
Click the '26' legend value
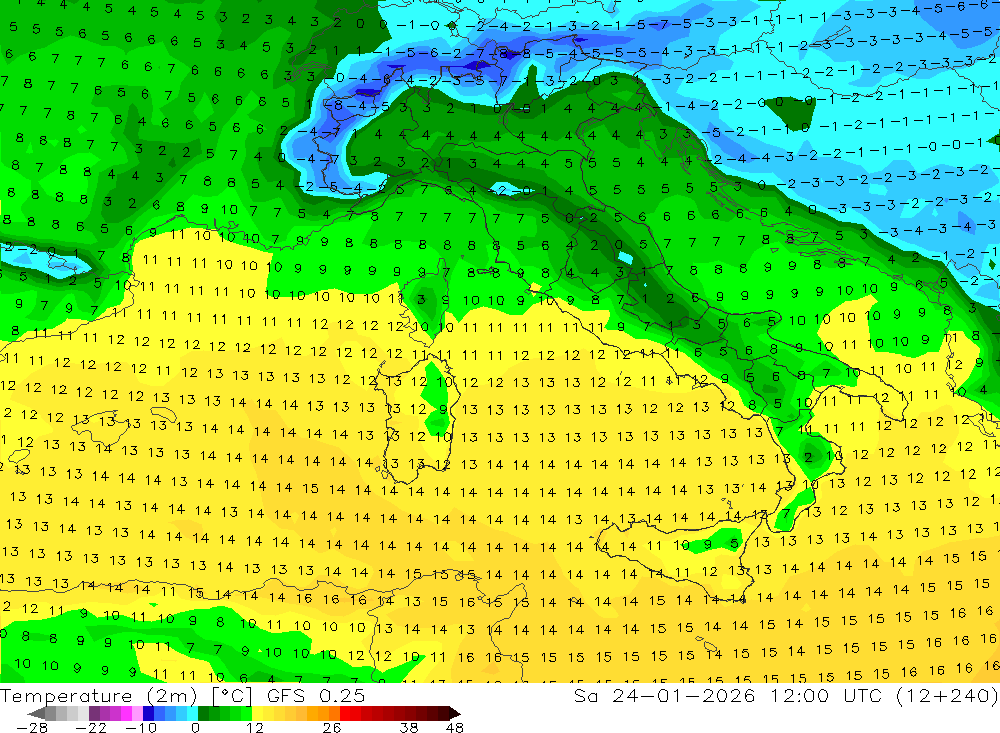point(332,727)
